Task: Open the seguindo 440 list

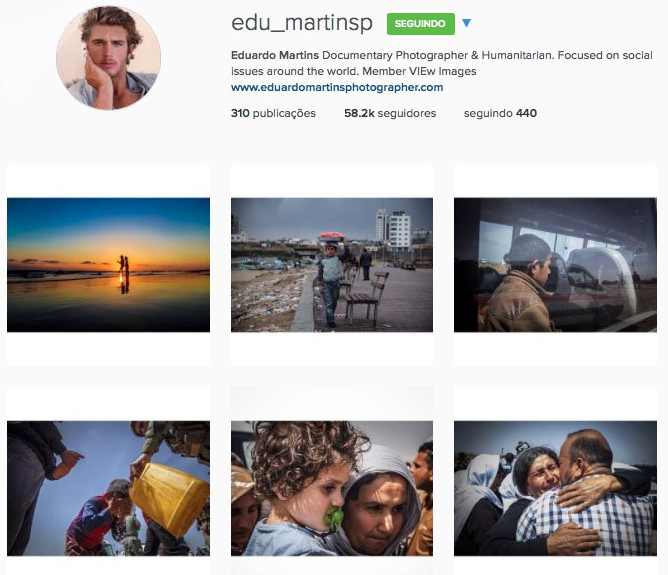Action: tap(500, 113)
